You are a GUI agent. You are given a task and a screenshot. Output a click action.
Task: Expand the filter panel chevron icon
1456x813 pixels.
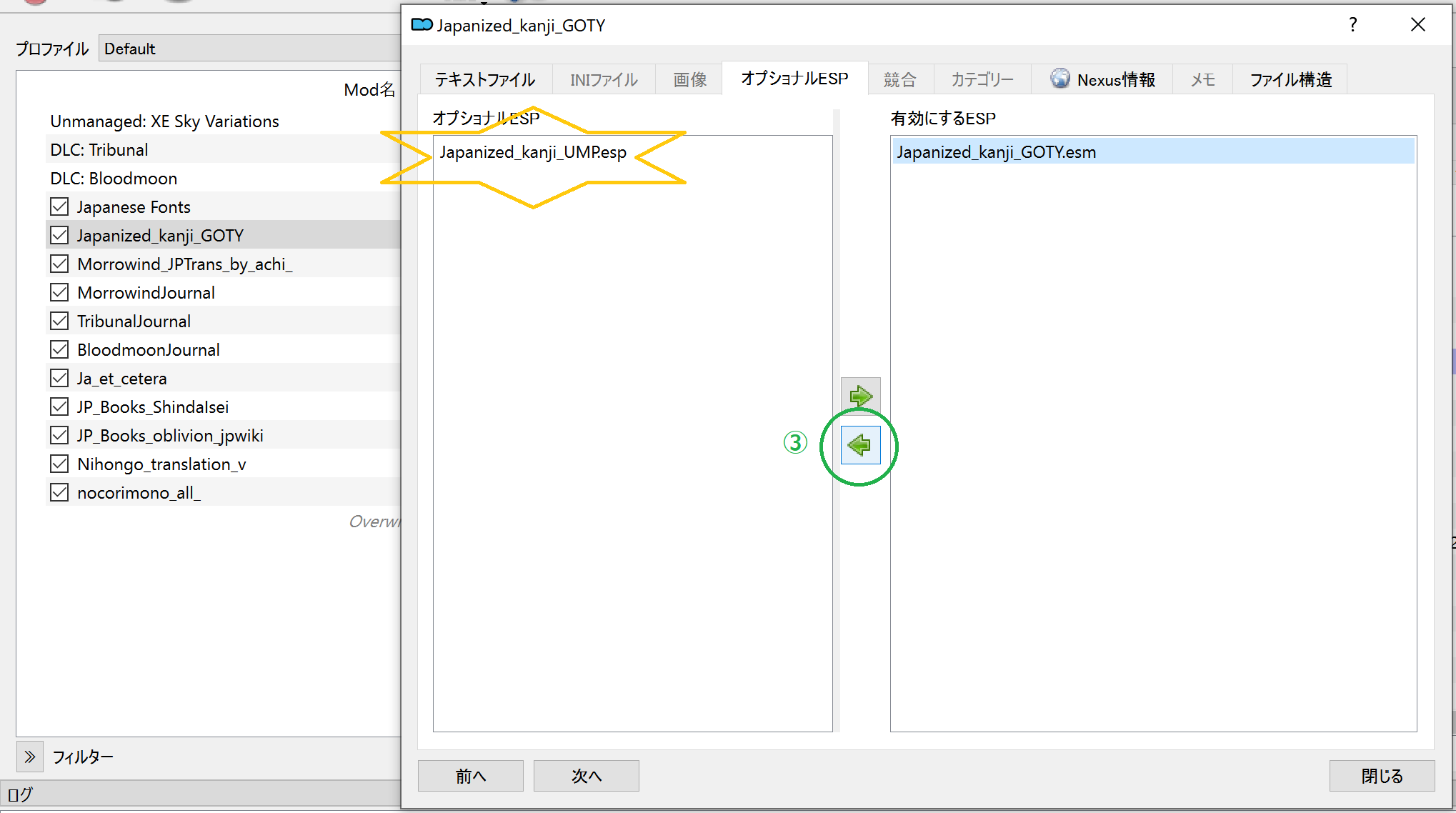click(30, 757)
